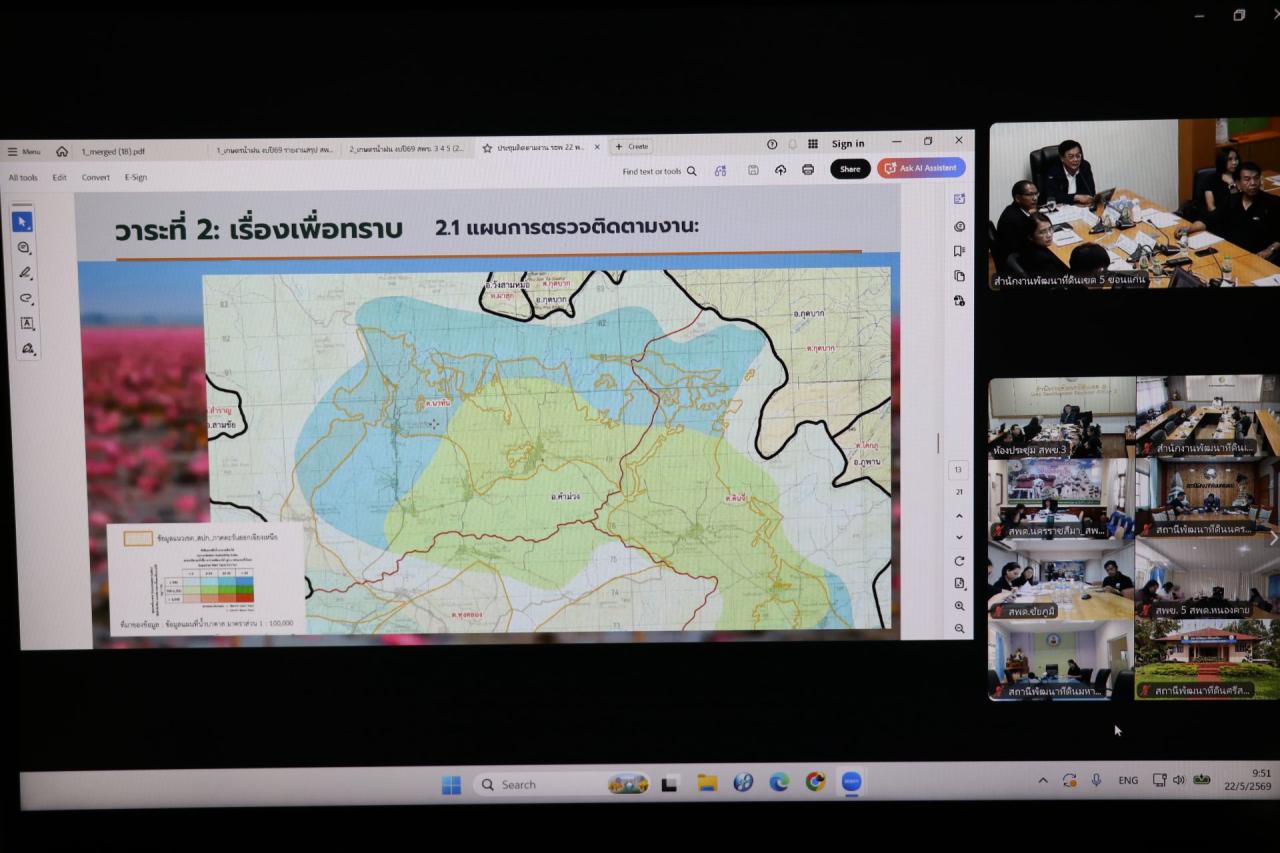Viewport: 1280px width, 853px height.
Task: Open the Acrobat hamburger Menu
Action: [x=25, y=152]
